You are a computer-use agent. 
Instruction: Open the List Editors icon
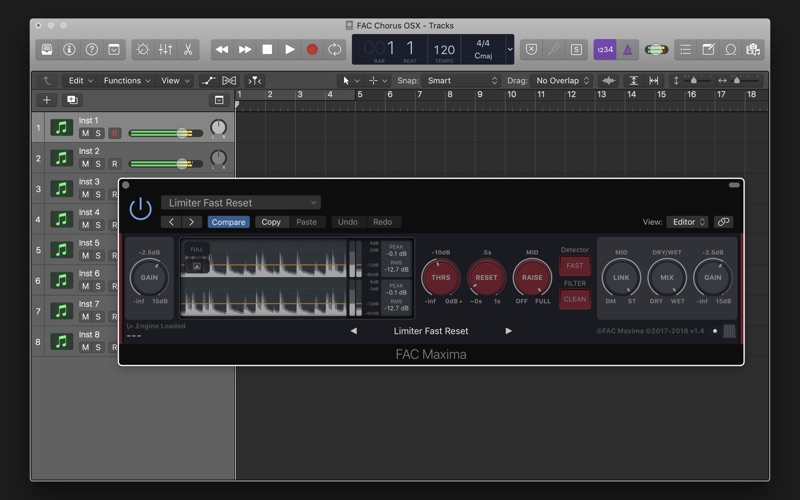click(686, 49)
